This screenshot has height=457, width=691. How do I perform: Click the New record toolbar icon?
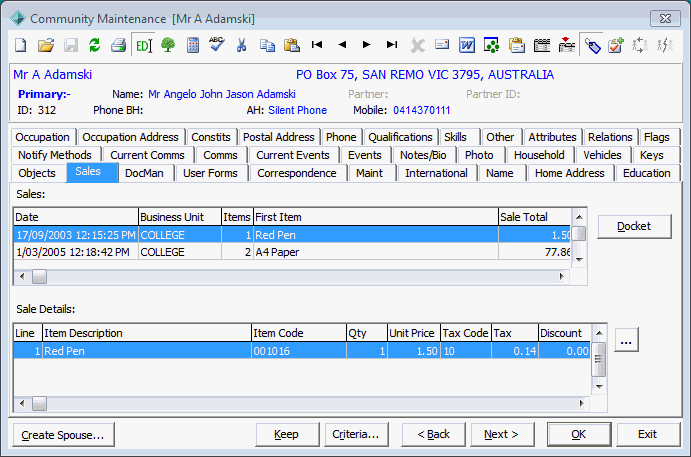click(x=21, y=45)
